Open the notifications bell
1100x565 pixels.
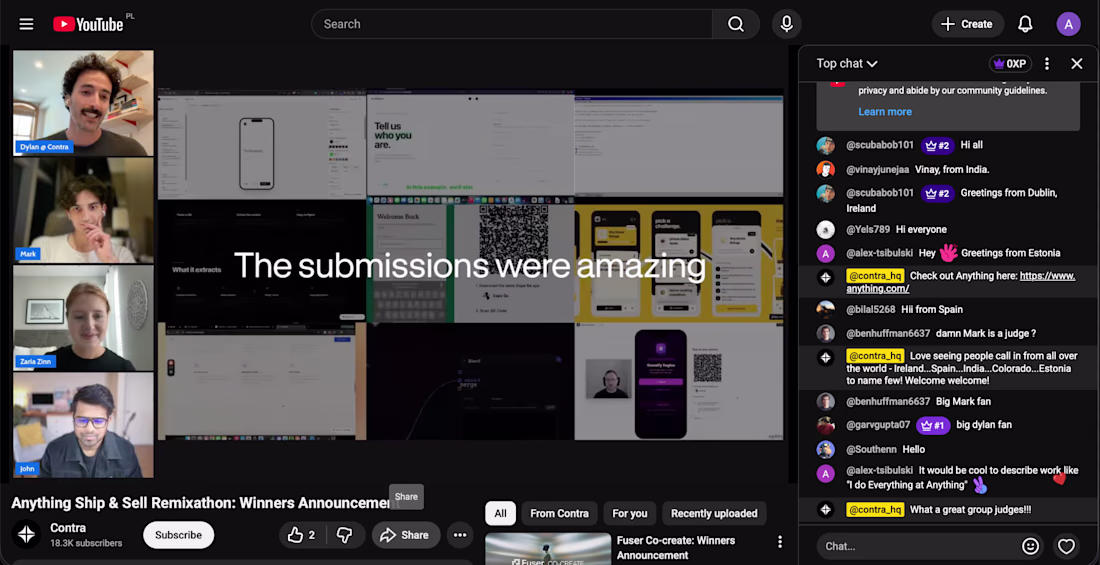(1025, 24)
